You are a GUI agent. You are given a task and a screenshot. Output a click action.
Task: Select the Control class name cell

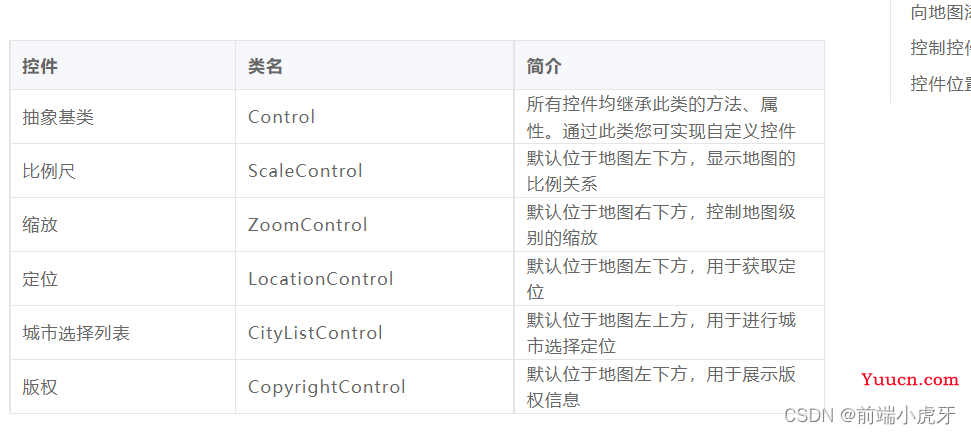coord(282,117)
